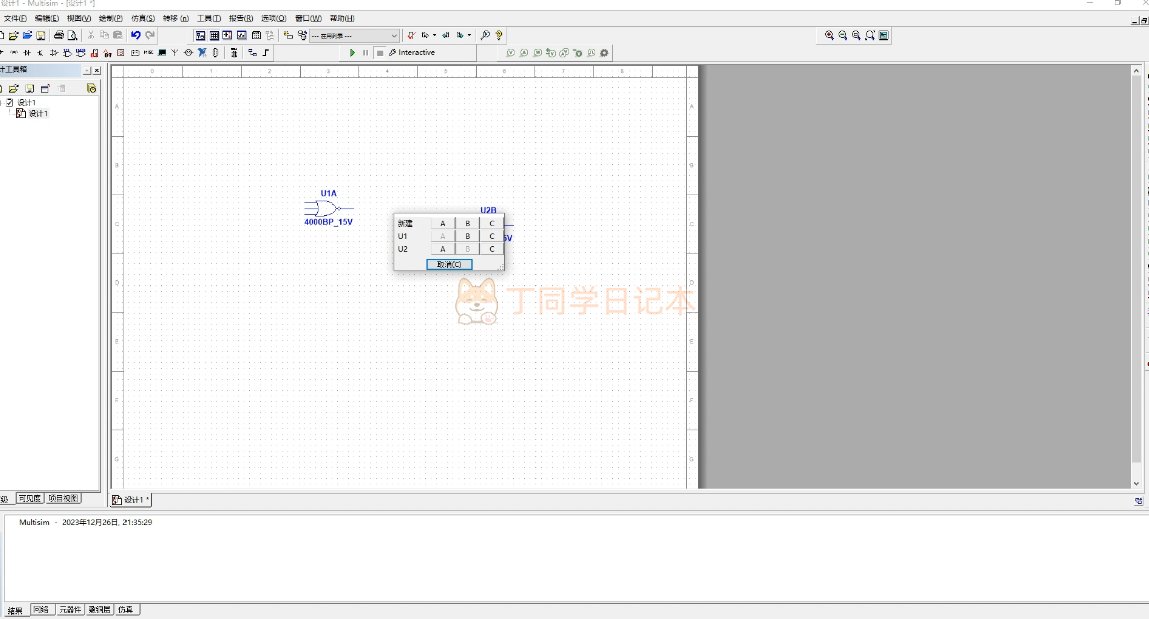The image size is (1149, 619).
Task: Open the in-use list dropdown
Action: pyautogui.click(x=393, y=35)
